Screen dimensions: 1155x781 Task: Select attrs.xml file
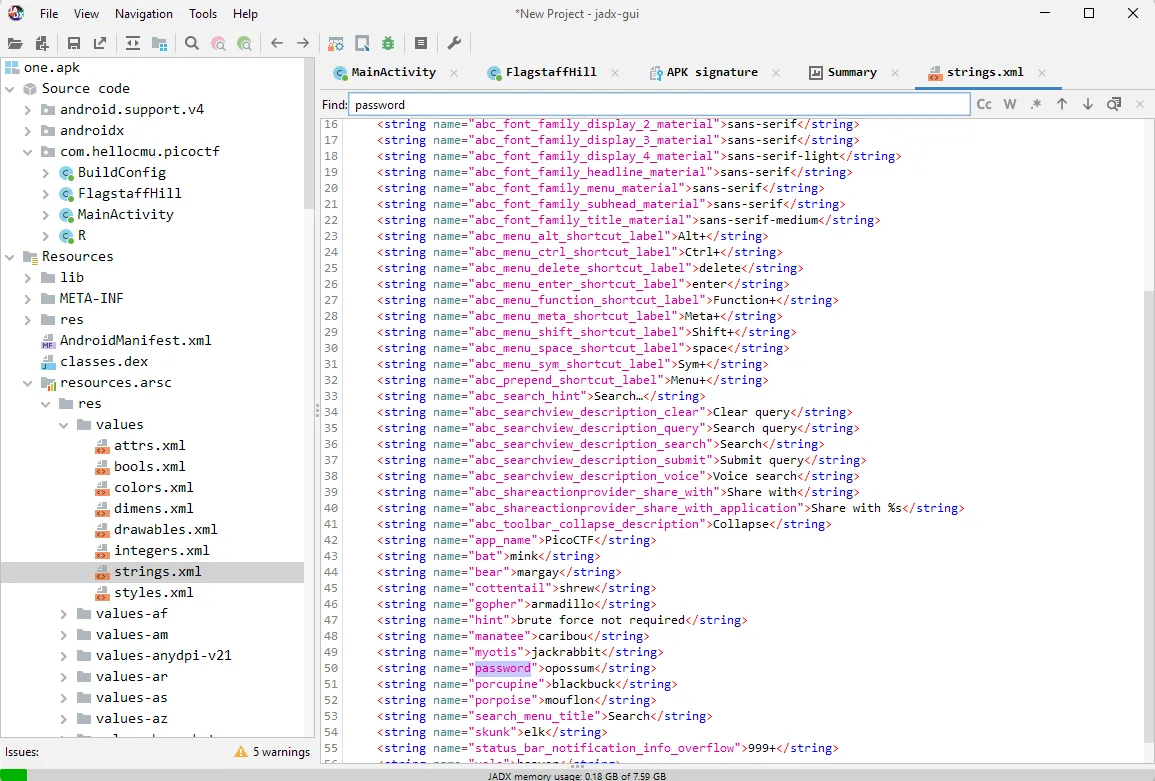click(150, 446)
